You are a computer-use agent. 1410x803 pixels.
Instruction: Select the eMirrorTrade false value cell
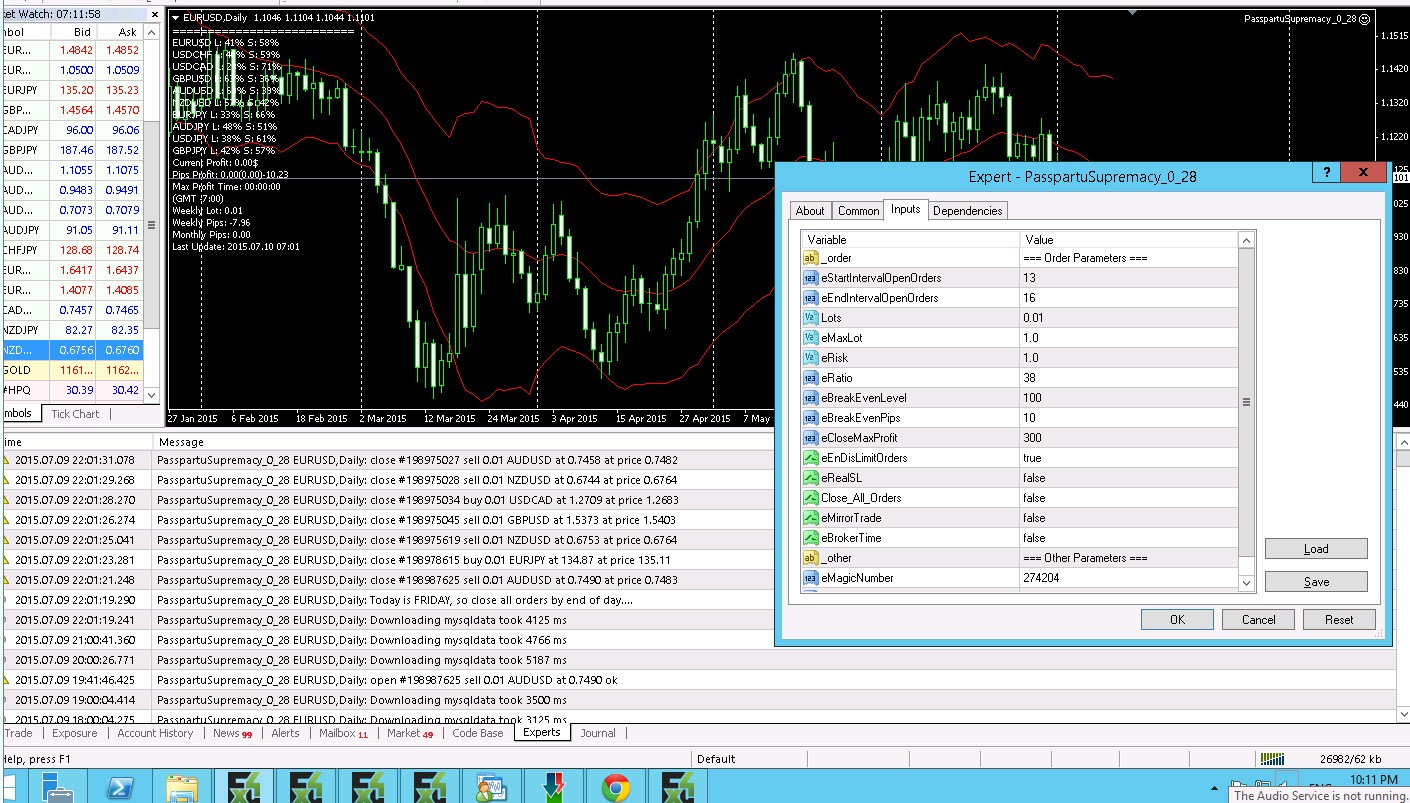click(1128, 518)
